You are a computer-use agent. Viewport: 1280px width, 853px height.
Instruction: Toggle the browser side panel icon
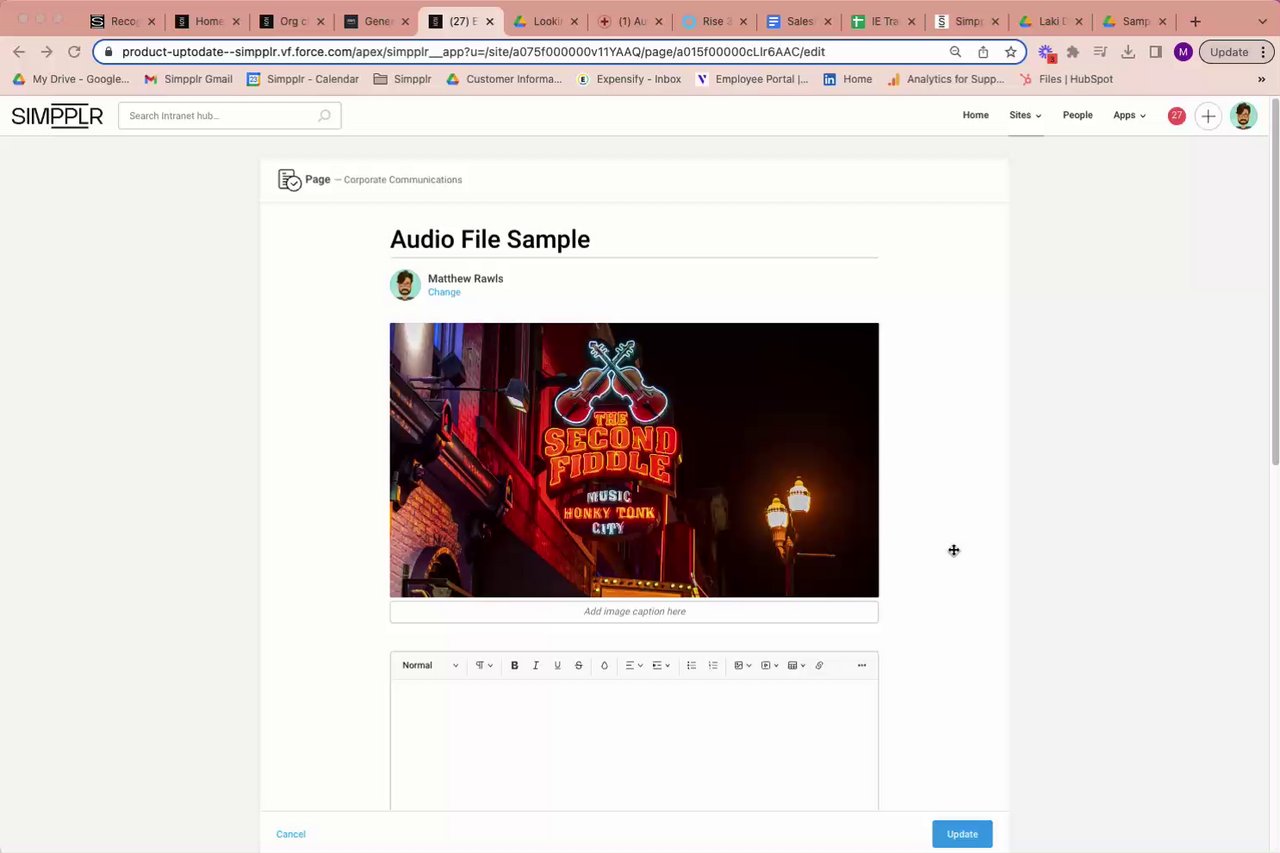(1155, 52)
